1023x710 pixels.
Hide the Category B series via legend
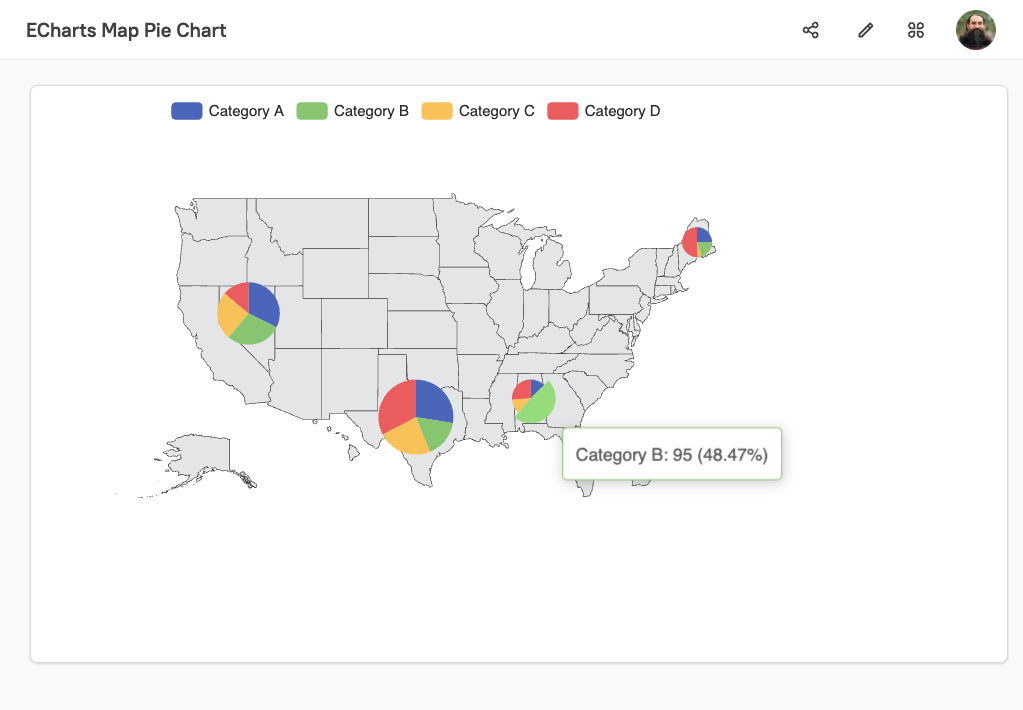click(352, 111)
